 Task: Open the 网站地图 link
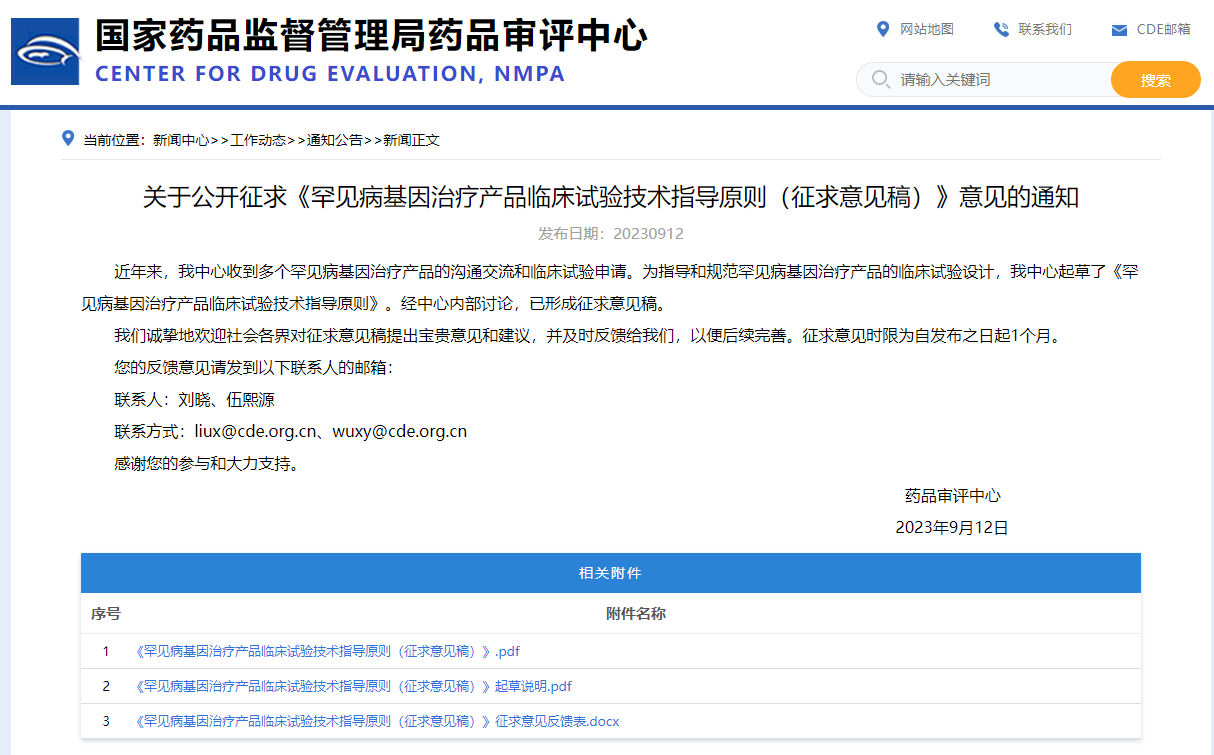(x=926, y=29)
